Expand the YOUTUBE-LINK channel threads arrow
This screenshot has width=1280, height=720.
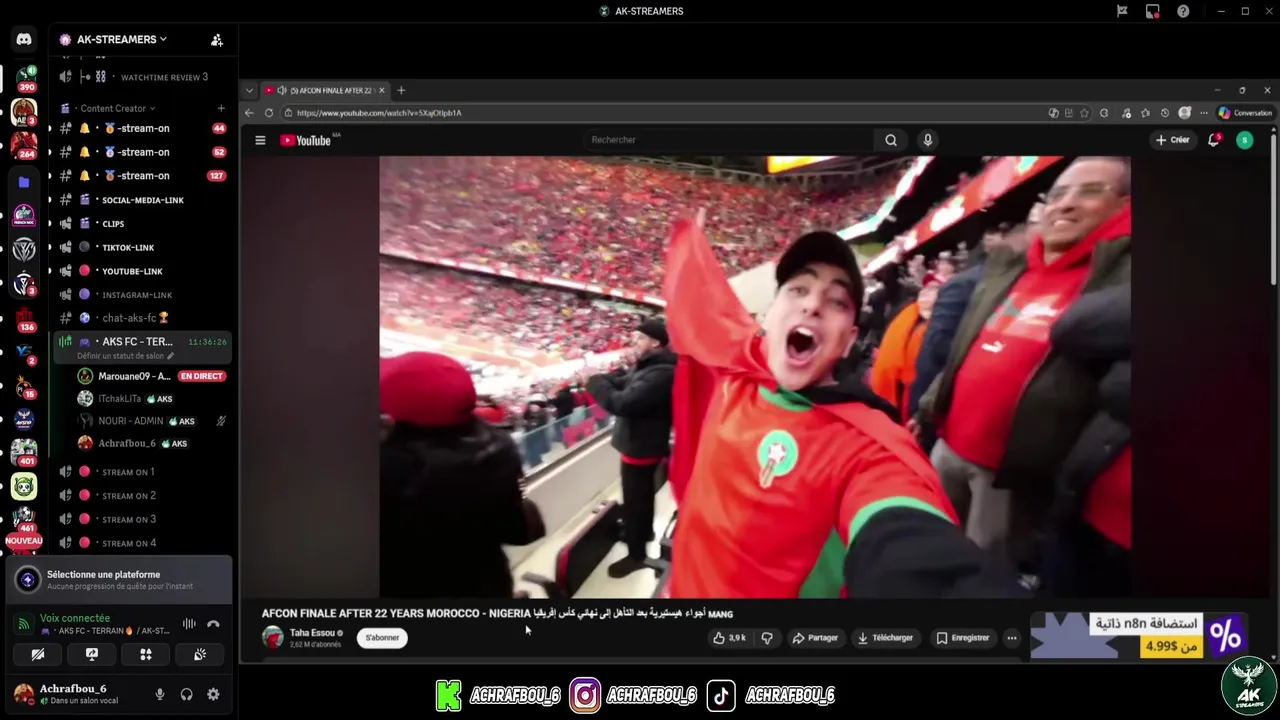[50, 271]
